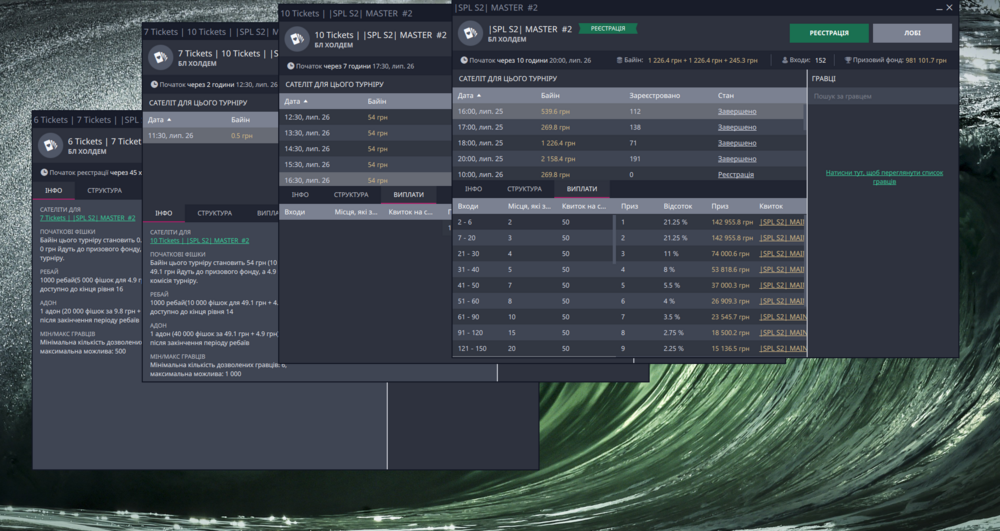Click Байін column header in MASTER #2 table
Image resolution: width=1000 pixels, height=531 pixels.
pyautogui.click(x=550, y=96)
